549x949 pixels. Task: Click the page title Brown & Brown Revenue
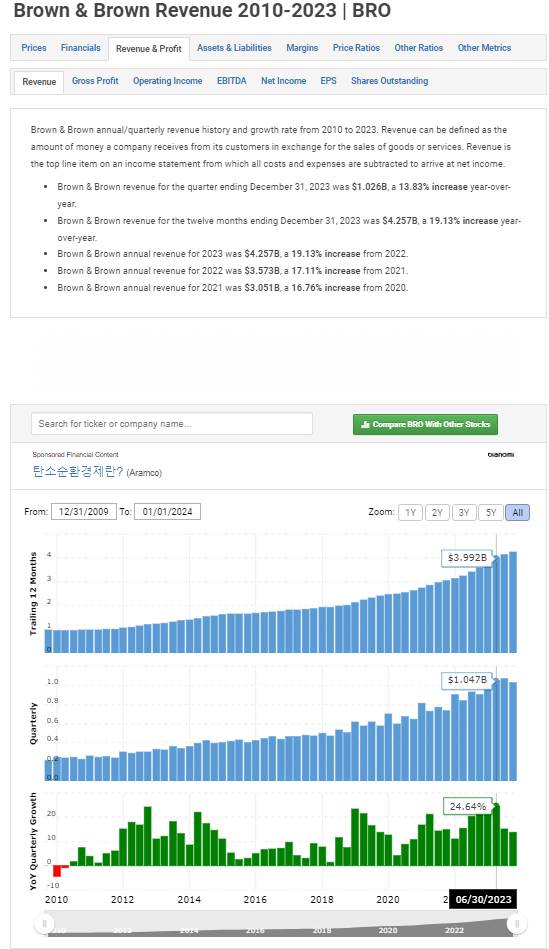tap(202, 10)
